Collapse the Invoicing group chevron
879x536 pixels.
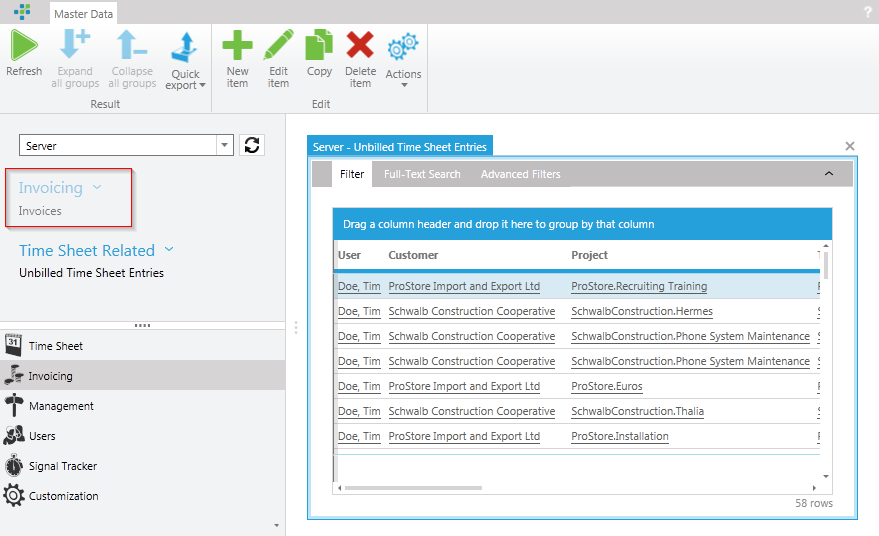(97, 187)
